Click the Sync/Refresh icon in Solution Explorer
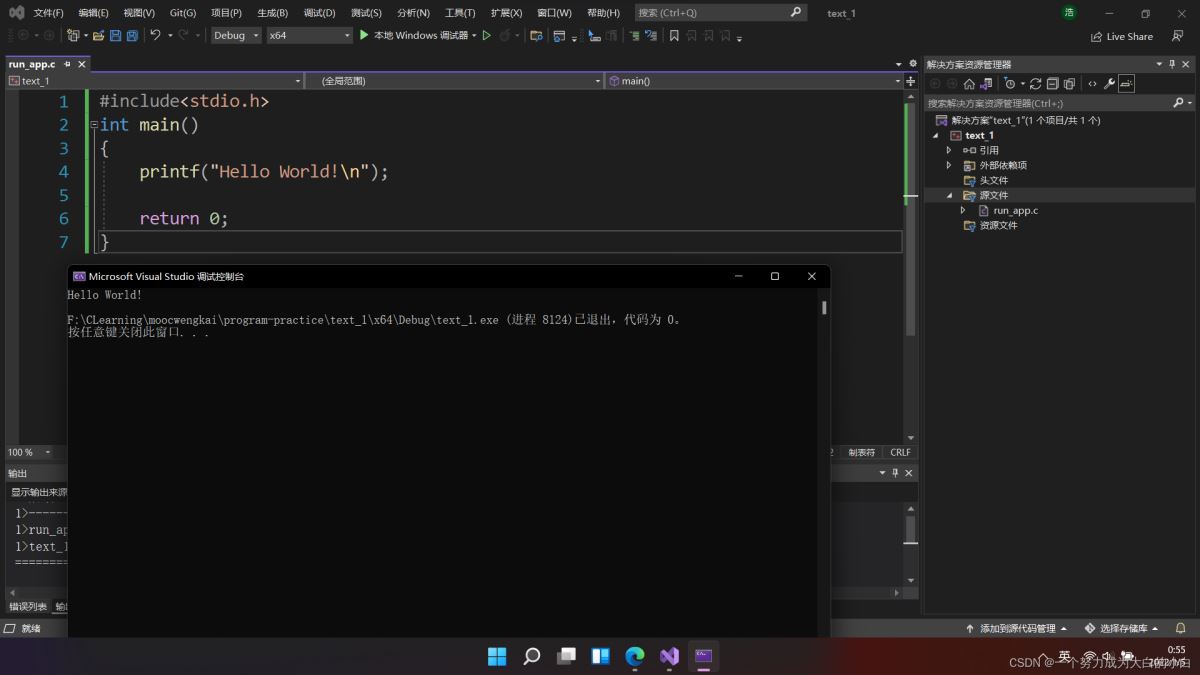The image size is (1200, 675). 1035,84
